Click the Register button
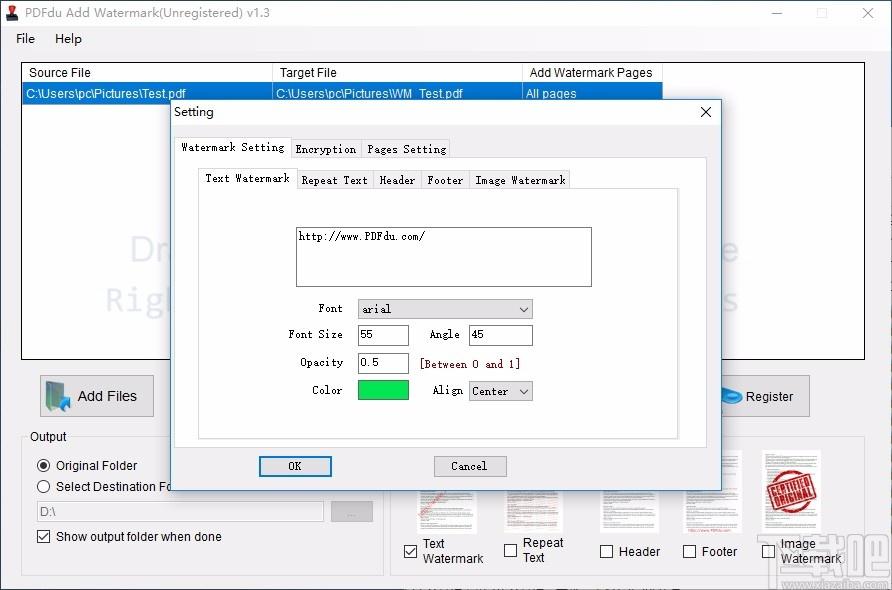Screen dimensions: 892x590 765,396
